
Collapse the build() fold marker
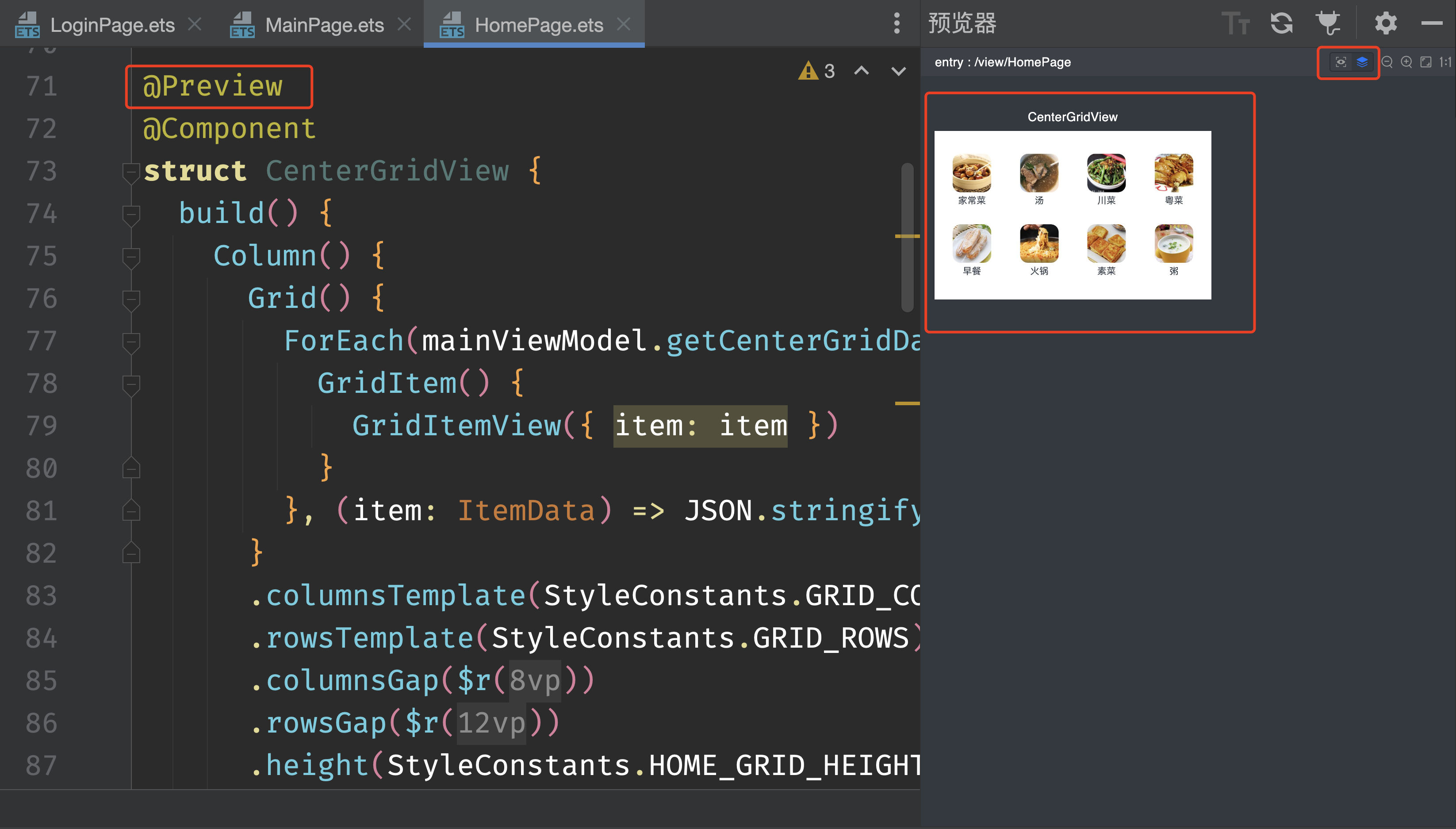pos(131,214)
